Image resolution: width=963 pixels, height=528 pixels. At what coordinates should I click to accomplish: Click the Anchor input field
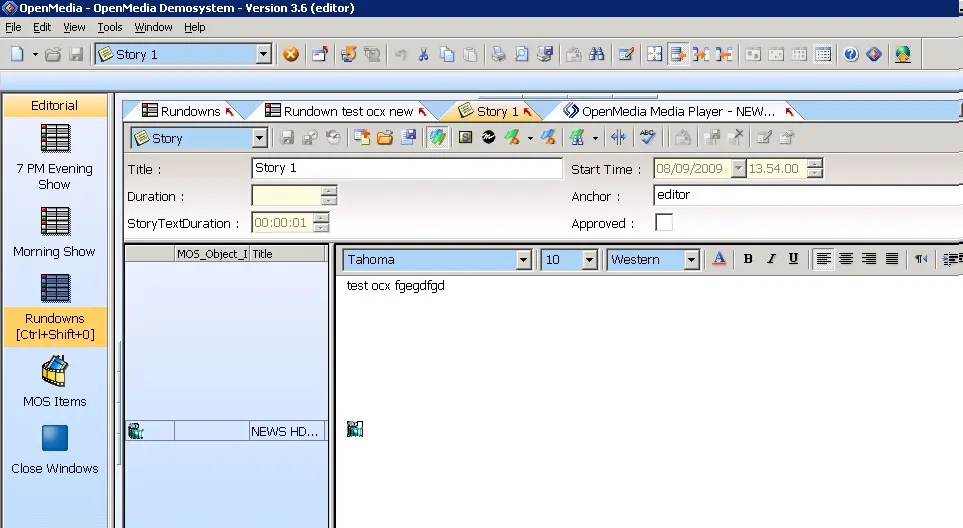coord(806,195)
